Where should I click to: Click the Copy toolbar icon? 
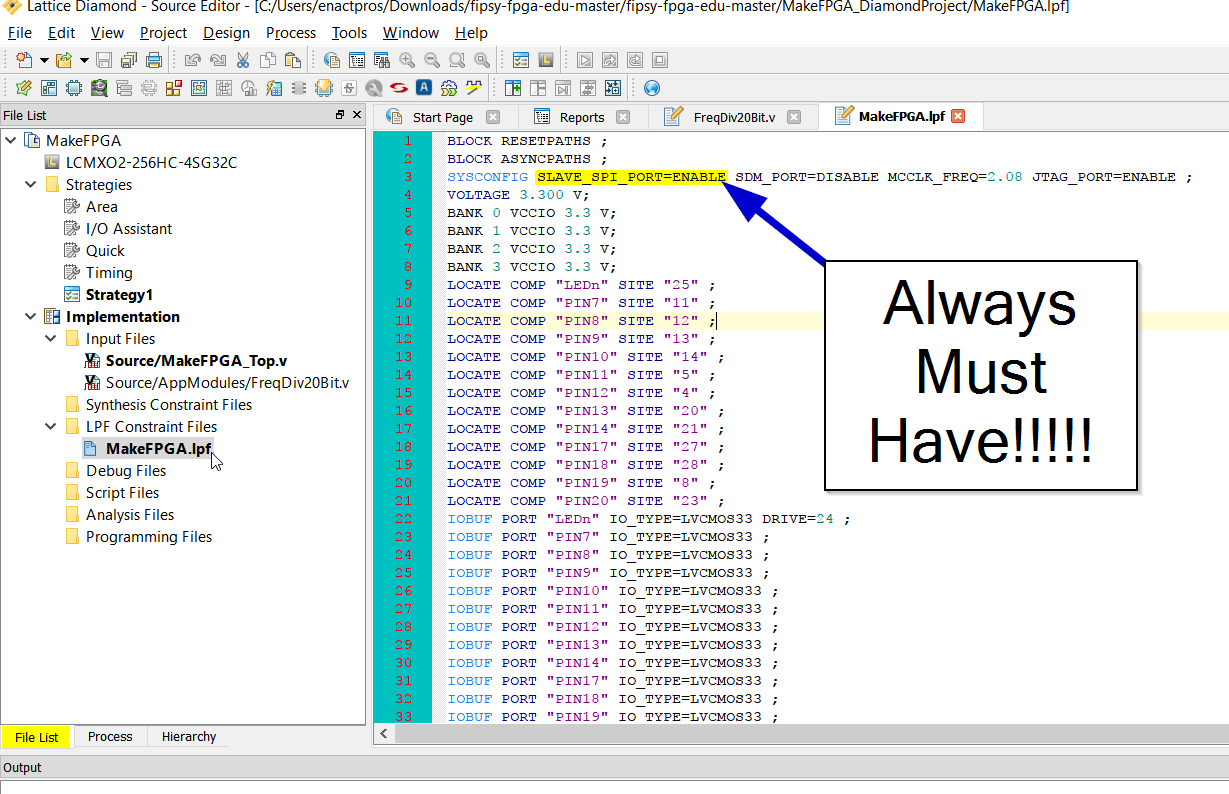tap(268, 60)
